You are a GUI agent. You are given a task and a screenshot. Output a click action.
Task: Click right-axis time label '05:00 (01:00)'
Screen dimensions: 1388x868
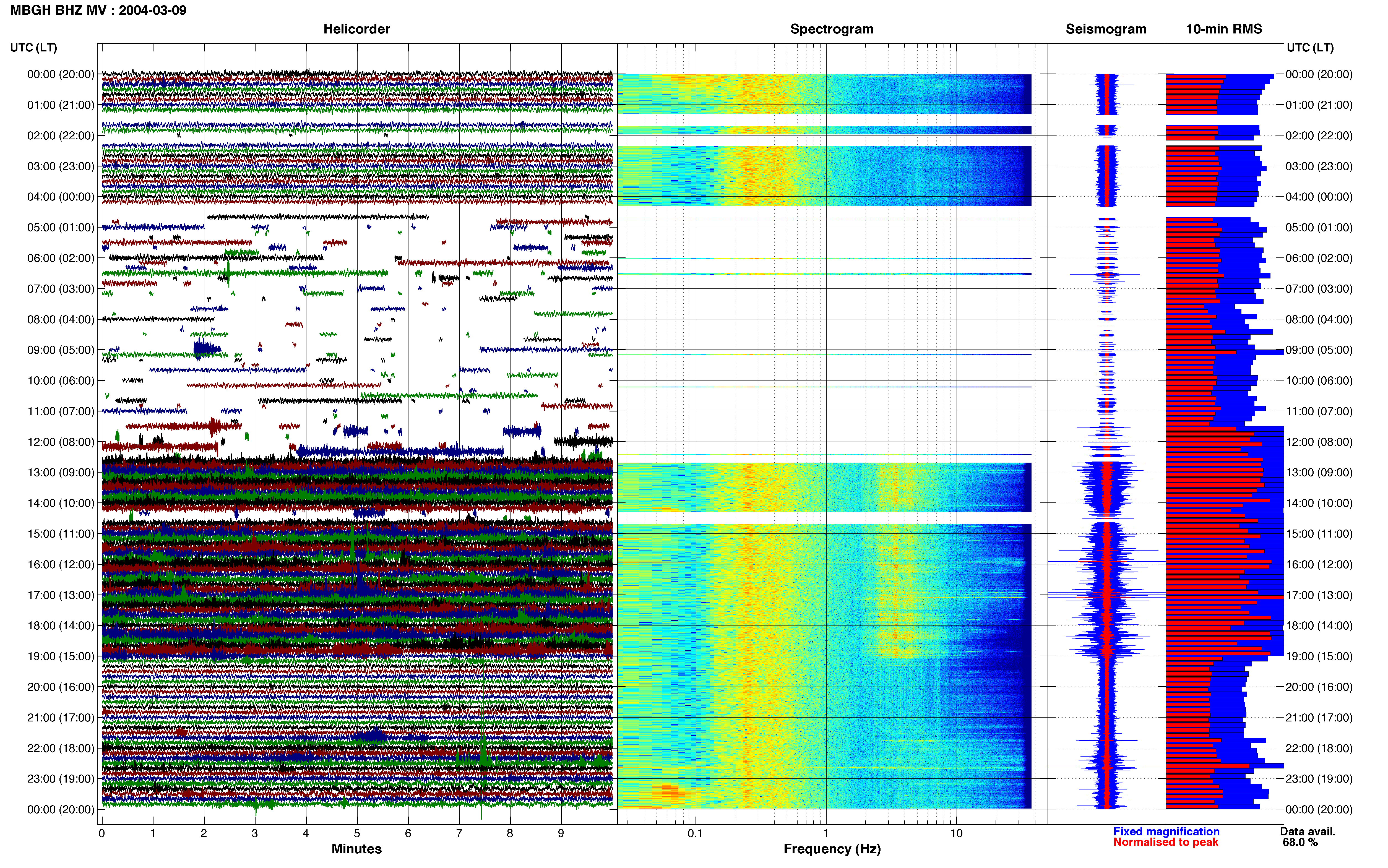pos(1319,227)
